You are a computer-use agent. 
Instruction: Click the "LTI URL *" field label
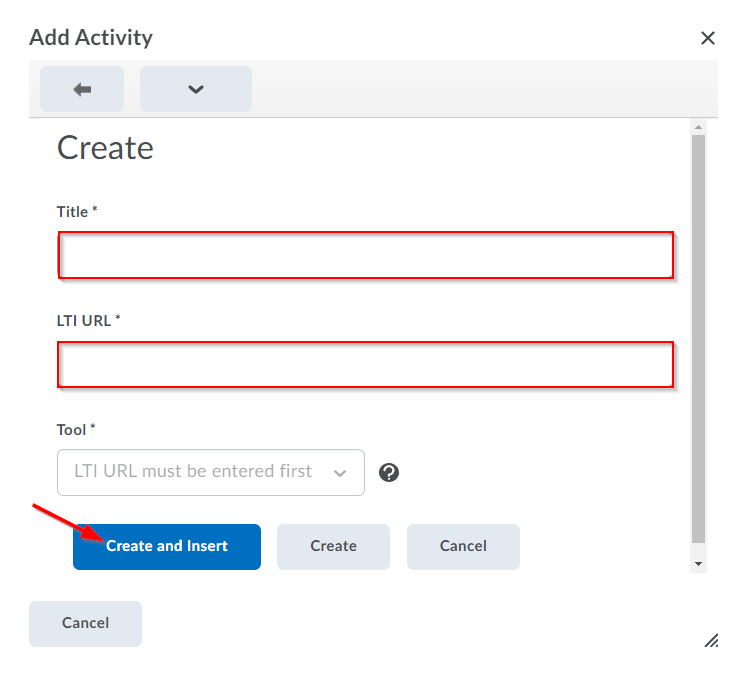(x=88, y=320)
